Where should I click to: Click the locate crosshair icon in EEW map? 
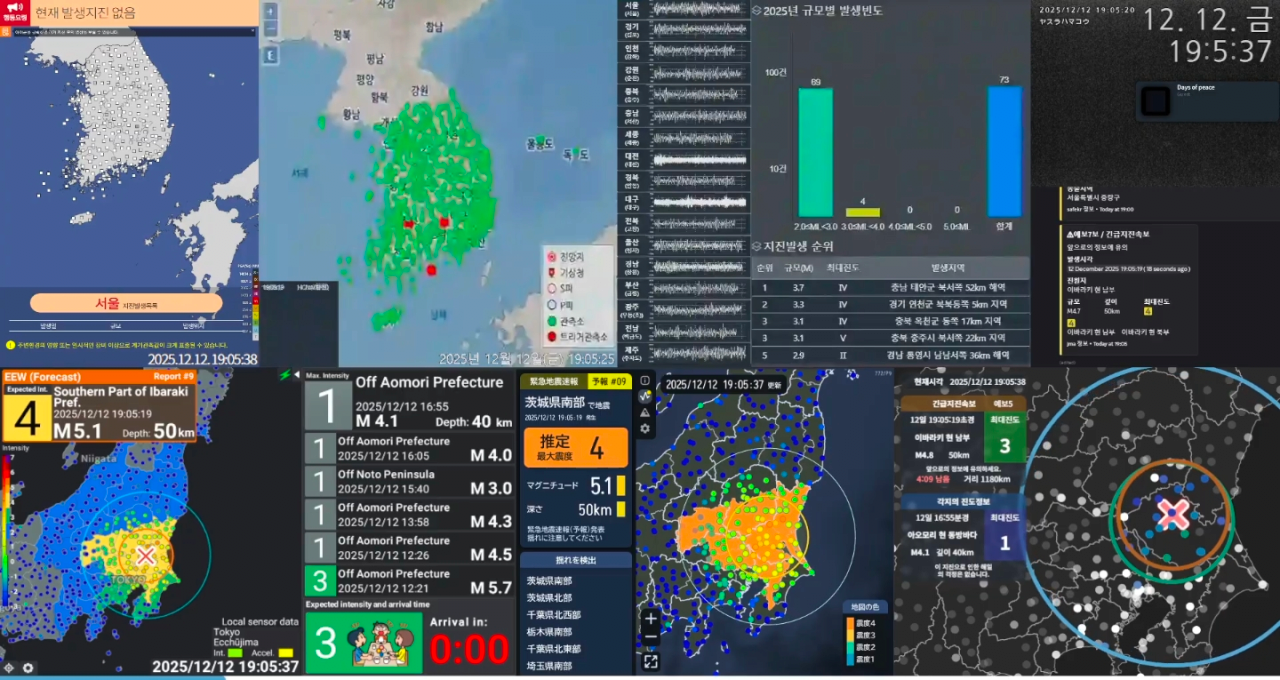coord(9,668)
